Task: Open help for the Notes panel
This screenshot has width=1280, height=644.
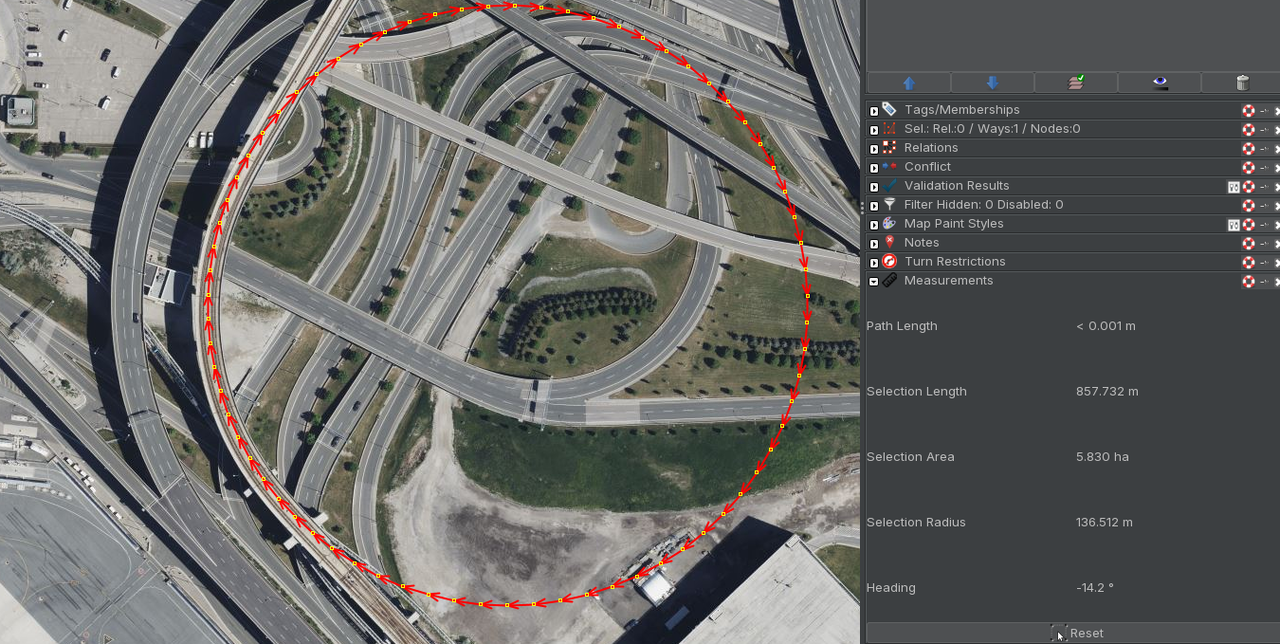Action: [1248, 243]
